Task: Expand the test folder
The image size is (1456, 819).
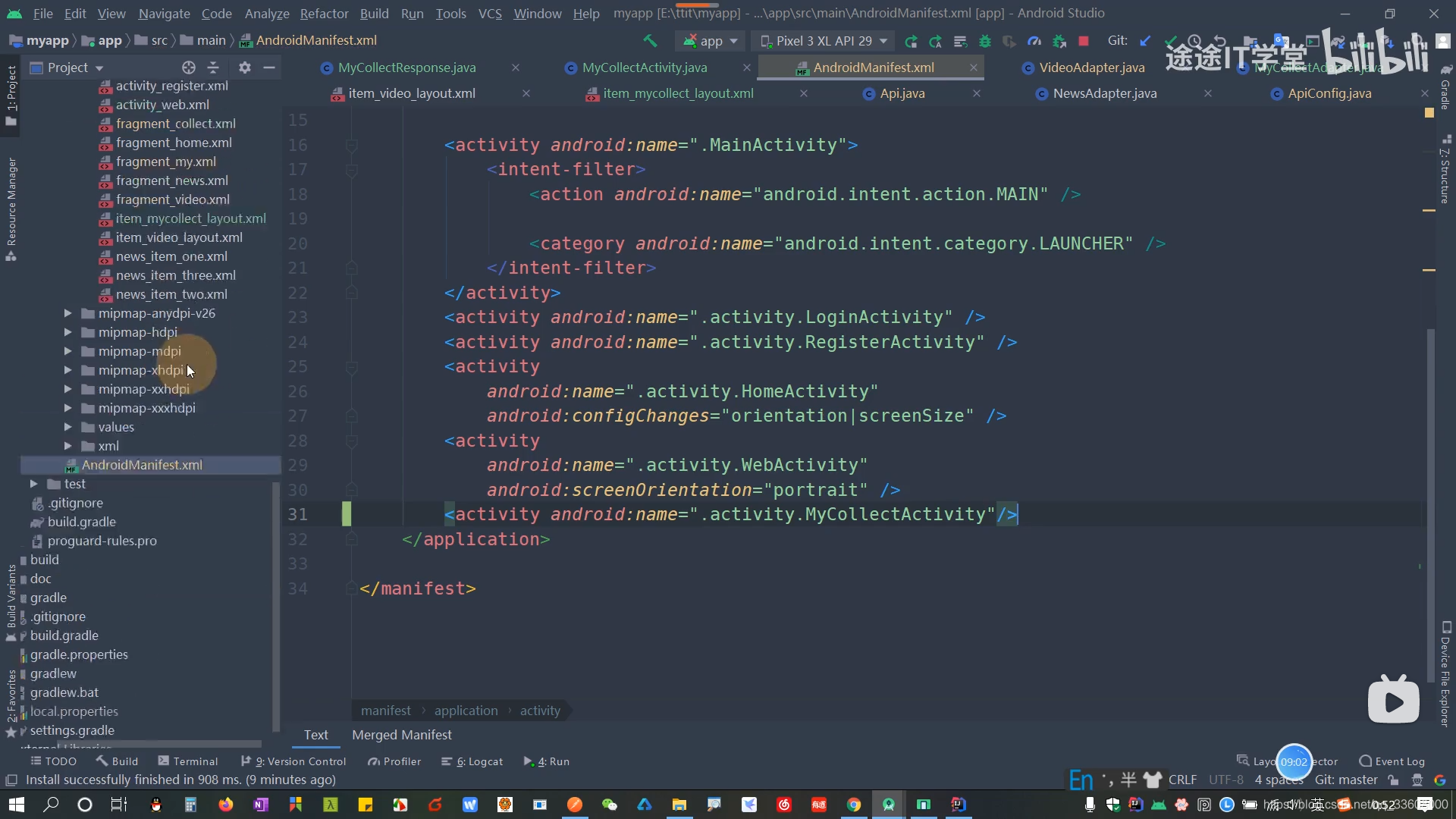Action: click(x=33, y=484)
